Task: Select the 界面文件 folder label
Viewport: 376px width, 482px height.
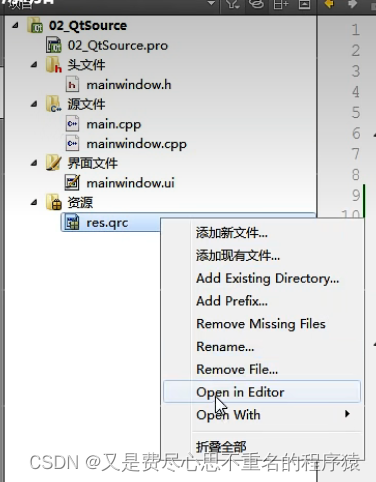Action: pyautogui.click(x=93, y=163)
